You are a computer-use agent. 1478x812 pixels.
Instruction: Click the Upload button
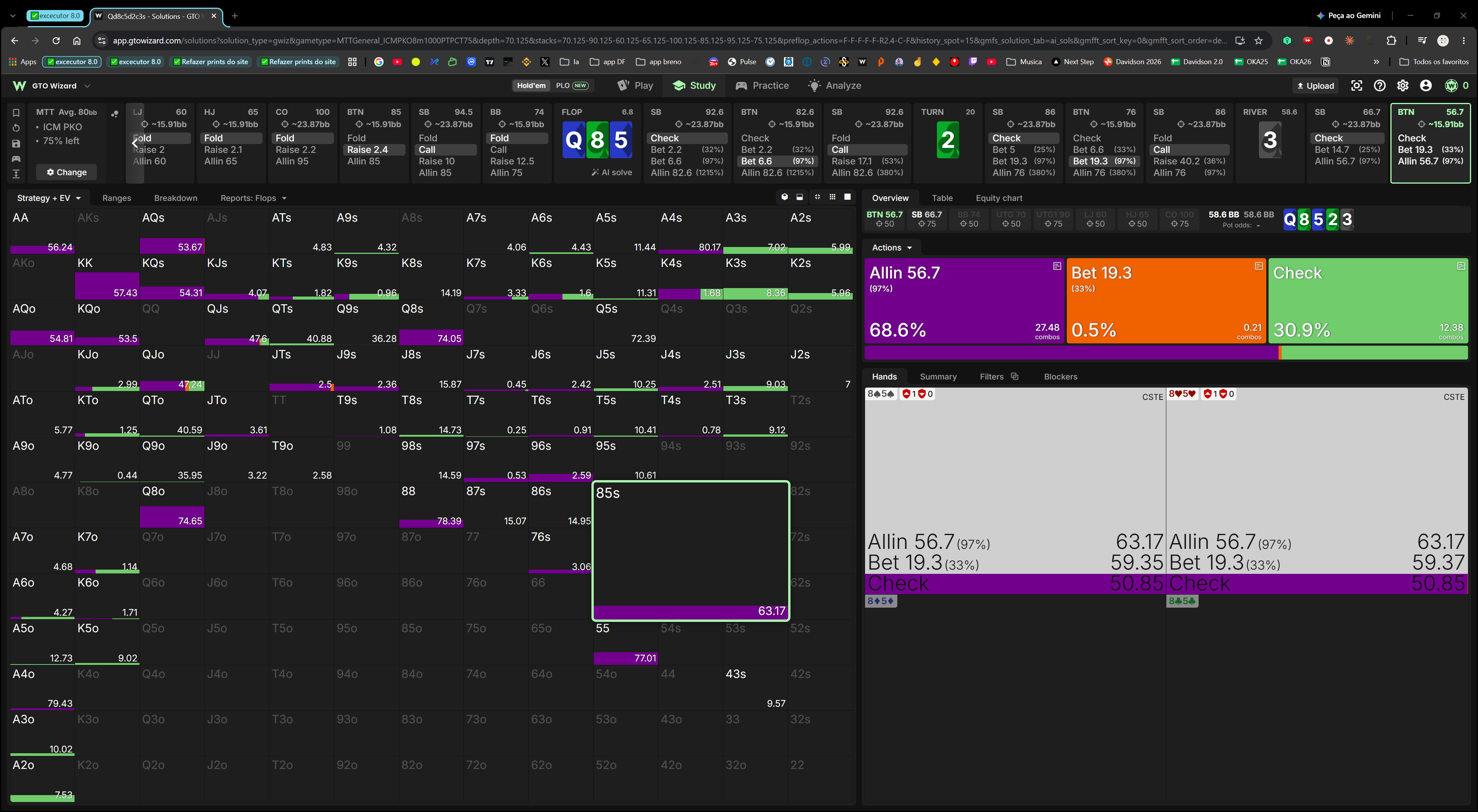[1315, 85]
